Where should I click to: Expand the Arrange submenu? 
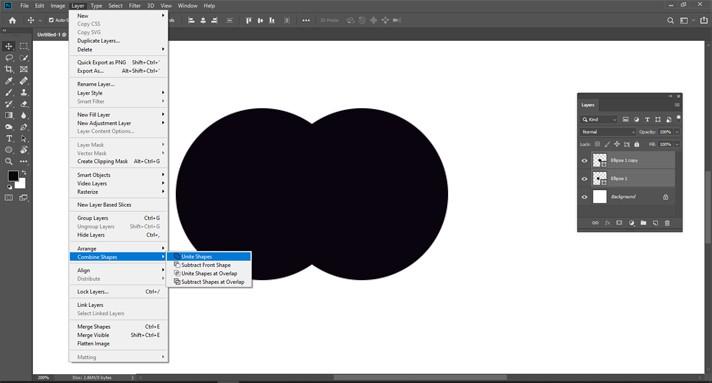coord(119,249)
